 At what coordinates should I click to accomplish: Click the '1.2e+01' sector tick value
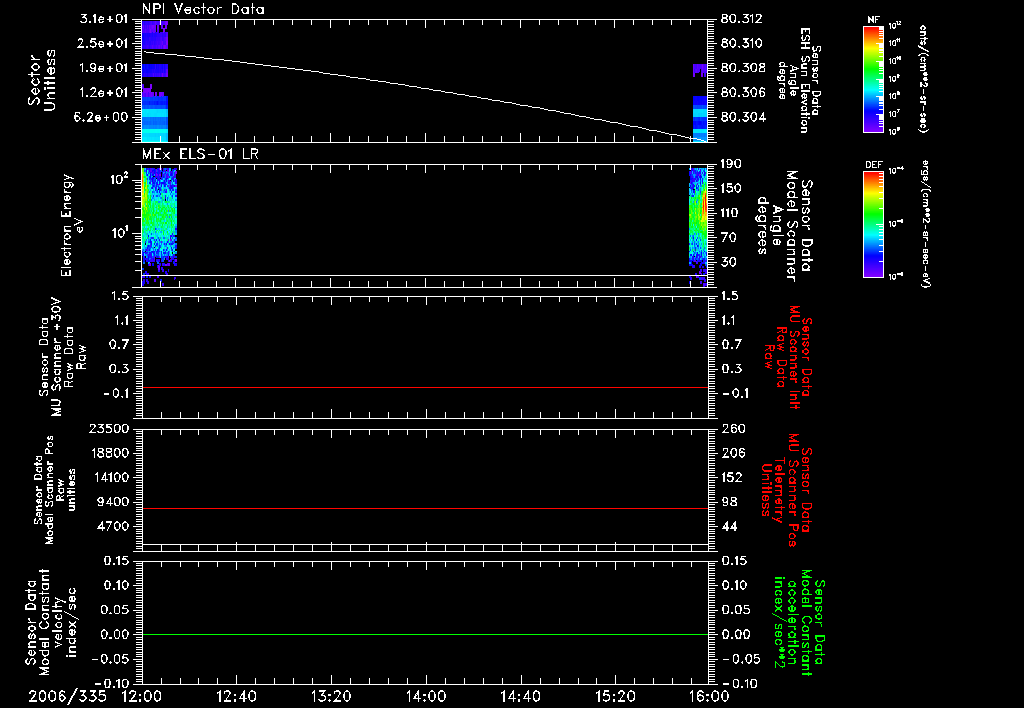click(104, 93)
